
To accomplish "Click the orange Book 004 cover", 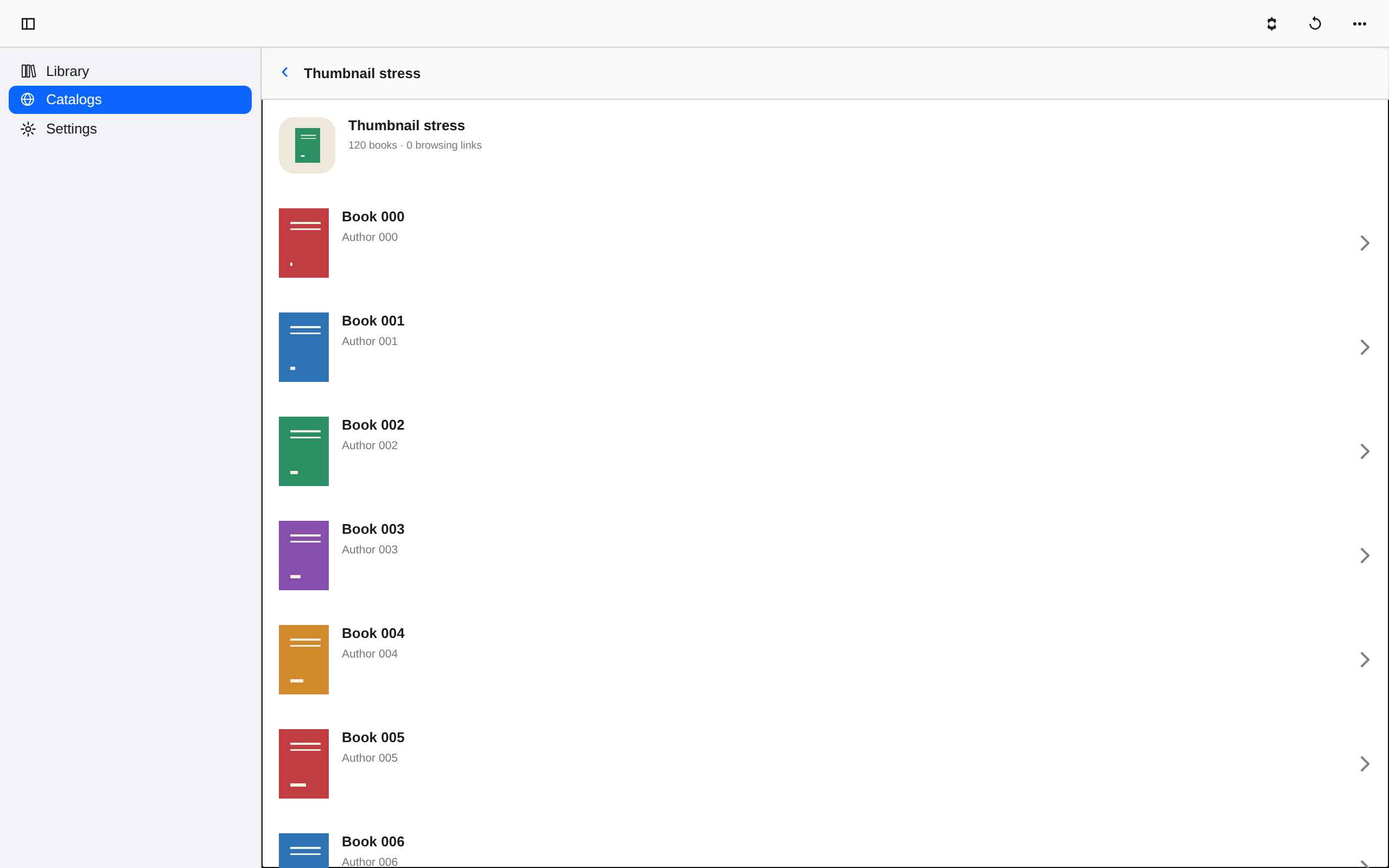I will click(304, 660).
